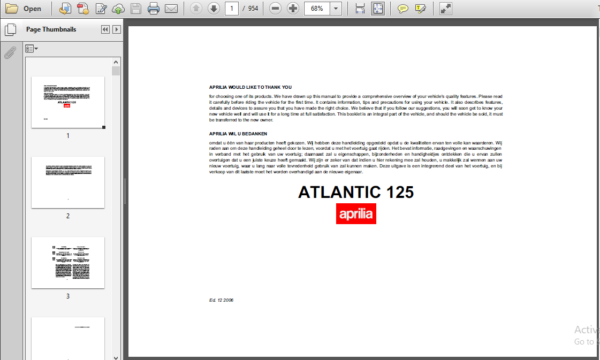Screen dimensions: 600x360
Task: Click the thumbnails scrollbar down arrow
Action: [116, 357]
